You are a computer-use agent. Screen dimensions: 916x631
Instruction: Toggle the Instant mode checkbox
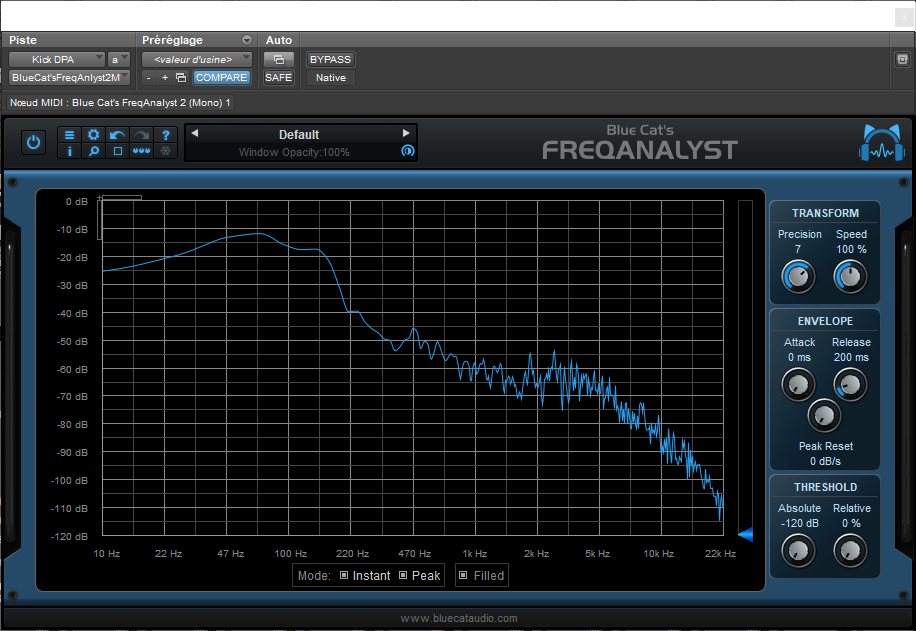pos(344,575)
